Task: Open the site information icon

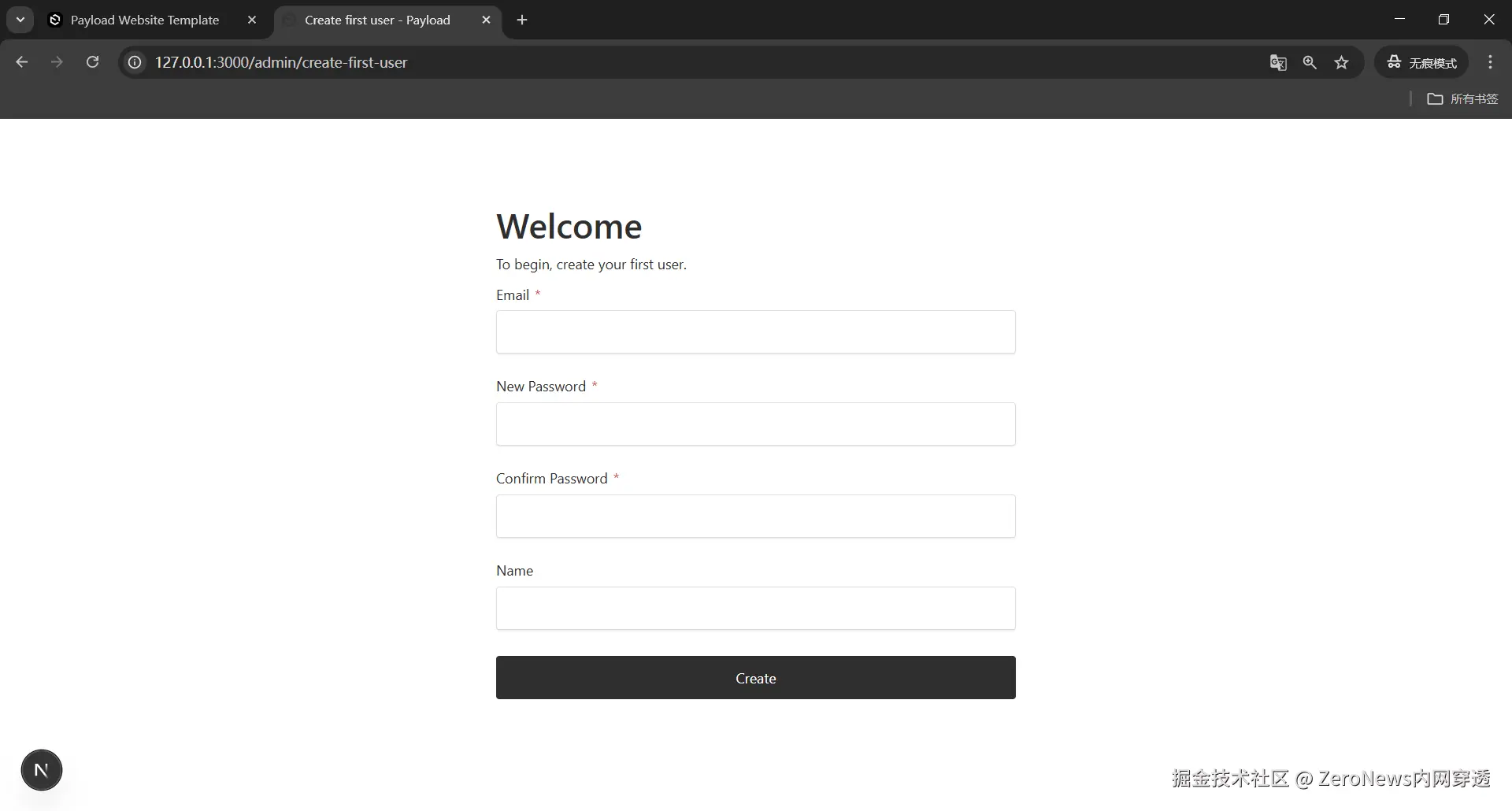Action: [135, 62]
